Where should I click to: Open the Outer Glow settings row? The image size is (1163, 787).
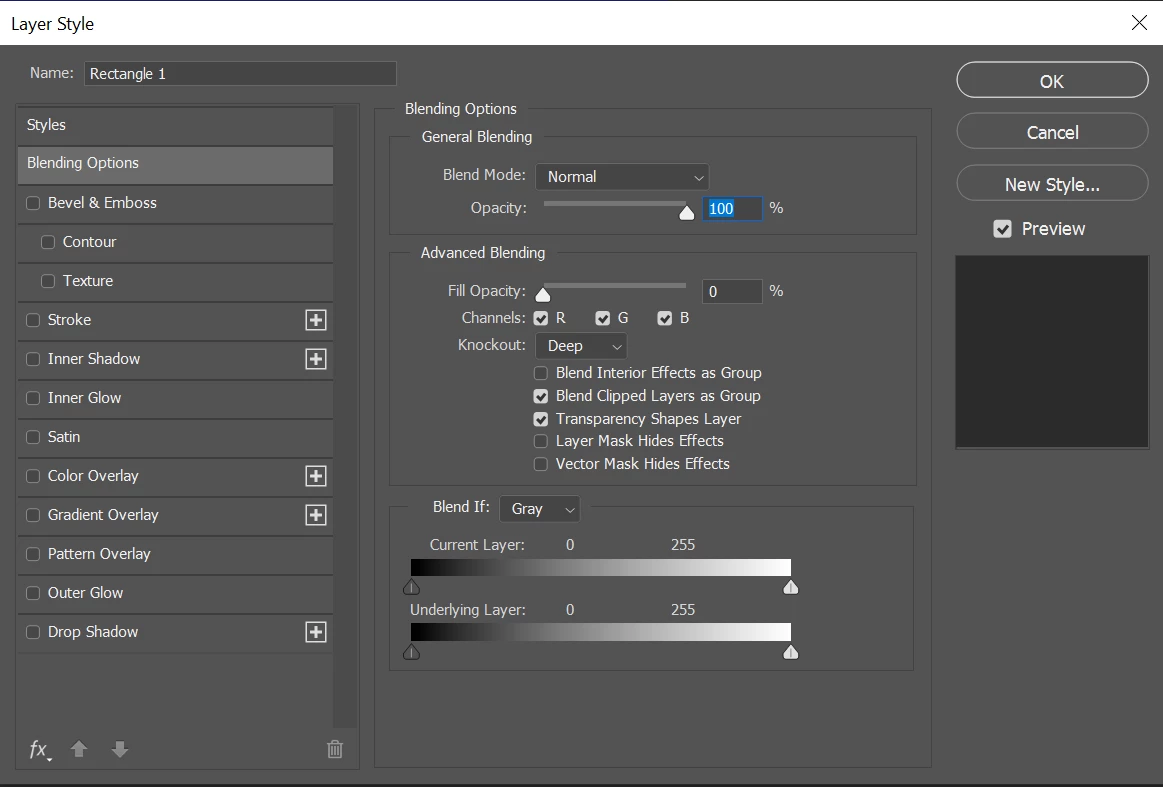tap(175, 593)
